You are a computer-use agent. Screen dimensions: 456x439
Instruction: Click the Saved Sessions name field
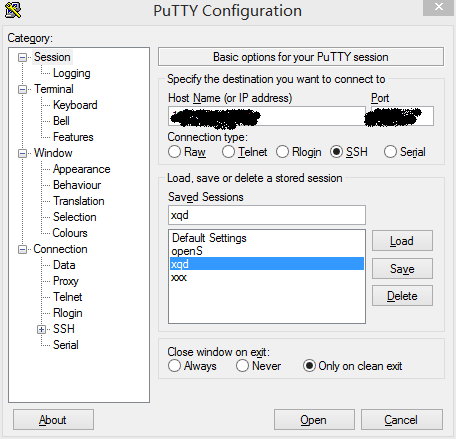[x=267, y=215]
